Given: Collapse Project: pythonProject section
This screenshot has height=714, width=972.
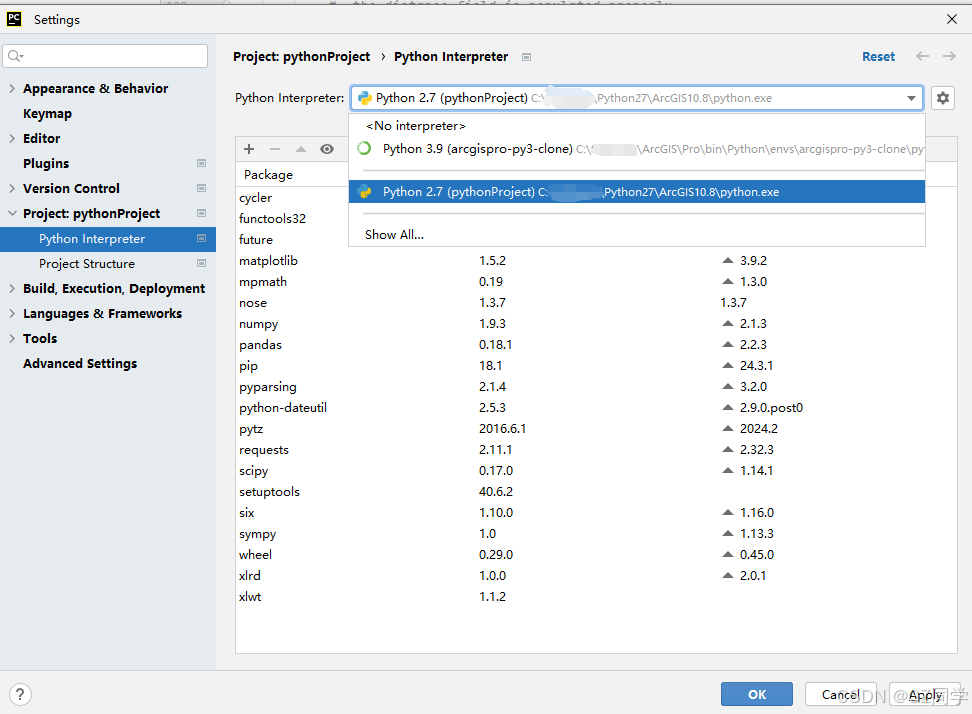Looking at the screenshot, I should pos(12,213).
